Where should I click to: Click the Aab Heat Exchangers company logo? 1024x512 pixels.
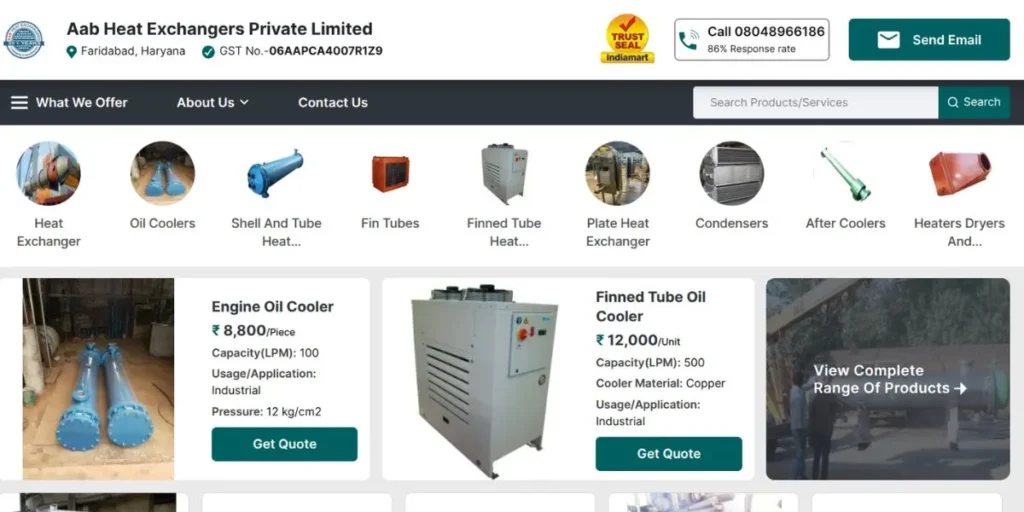24,40
